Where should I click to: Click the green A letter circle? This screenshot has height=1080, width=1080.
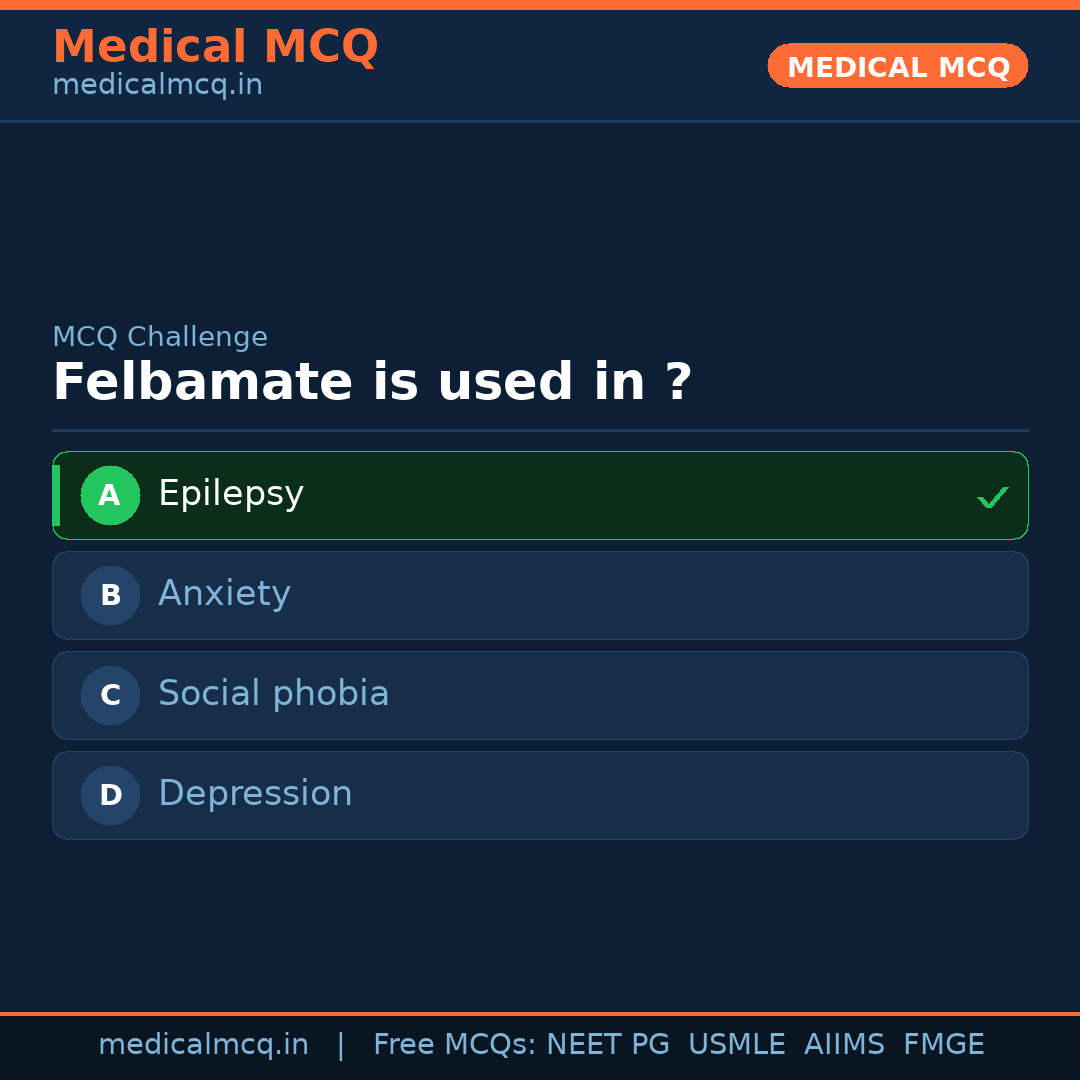pyautogui.click(x=110, y=495)
